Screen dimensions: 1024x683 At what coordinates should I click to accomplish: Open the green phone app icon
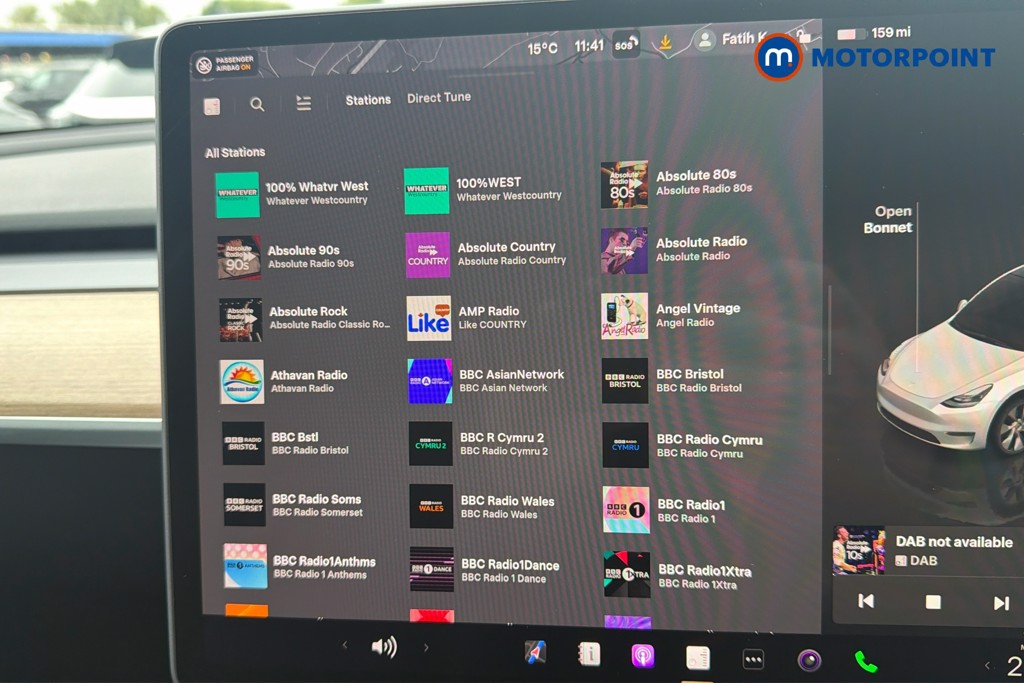coord(865,662)
